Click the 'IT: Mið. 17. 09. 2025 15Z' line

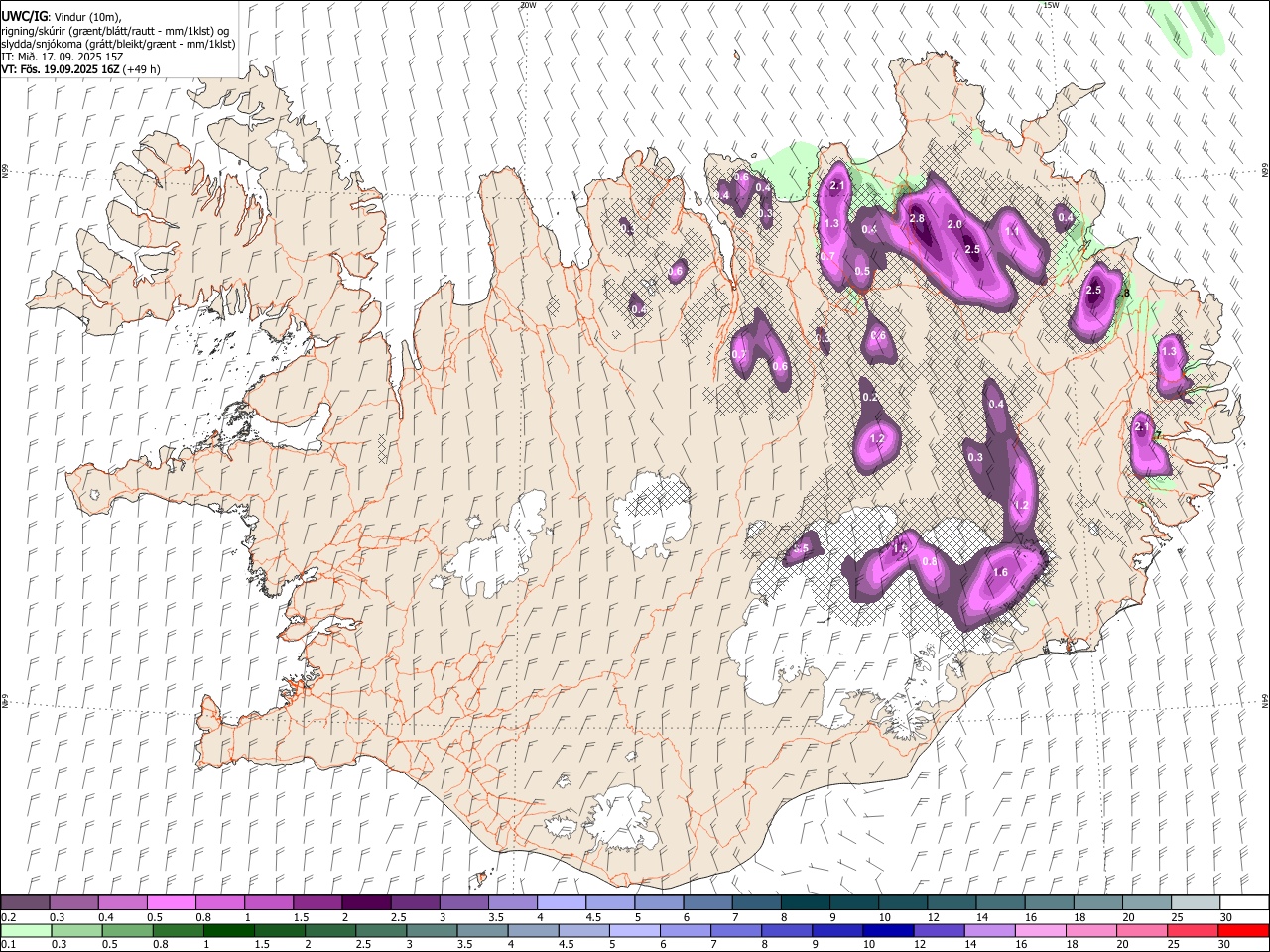click(62, 57)
